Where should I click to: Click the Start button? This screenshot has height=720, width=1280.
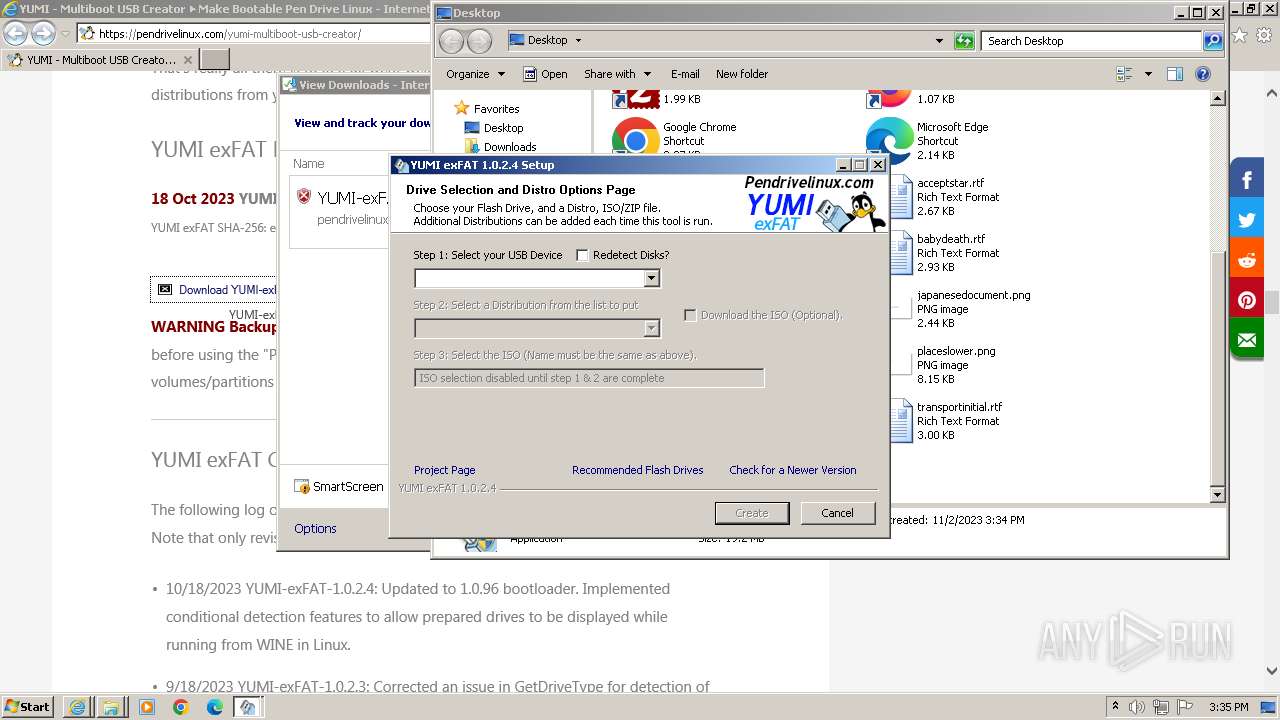(28, 707)
